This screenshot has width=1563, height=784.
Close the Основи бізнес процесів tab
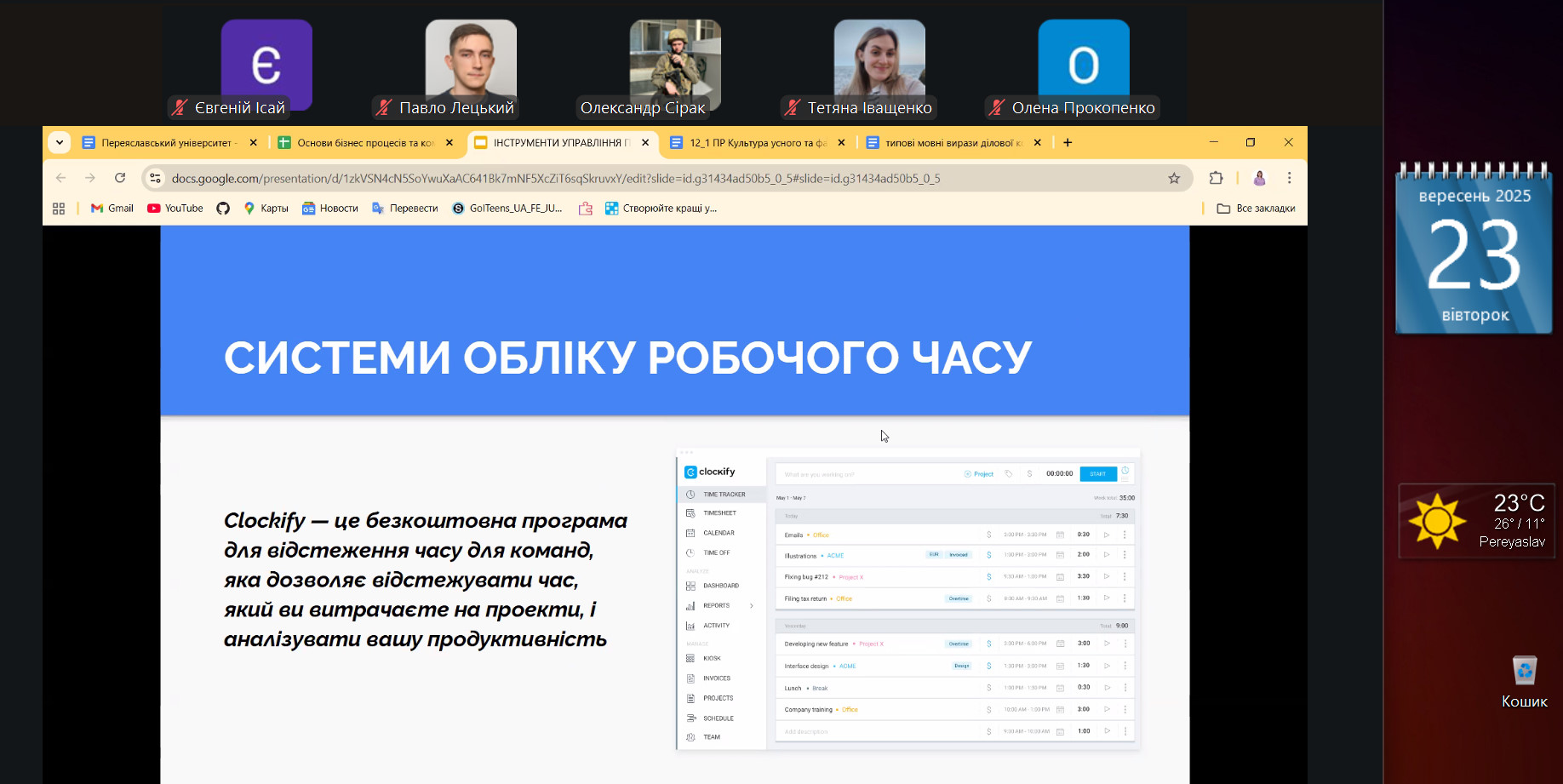coord(449,143)
